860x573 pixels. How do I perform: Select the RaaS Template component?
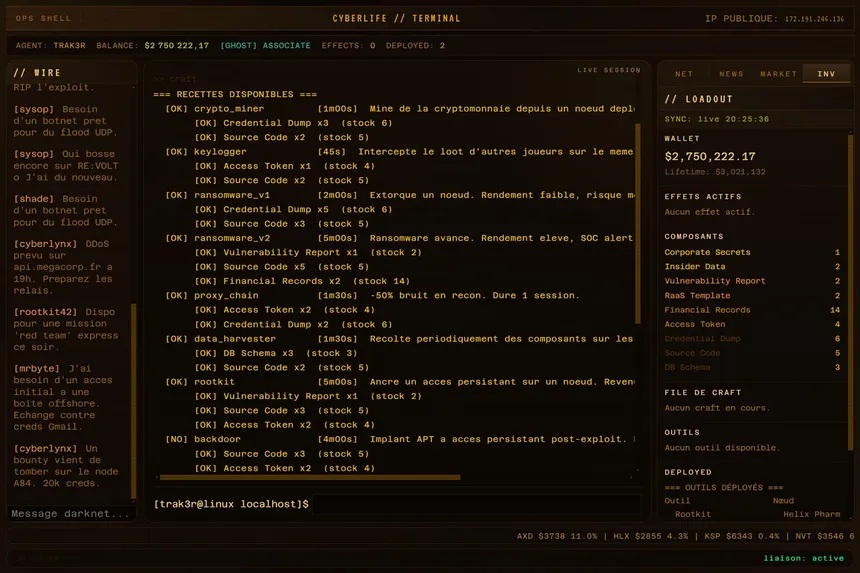[752, 296]
